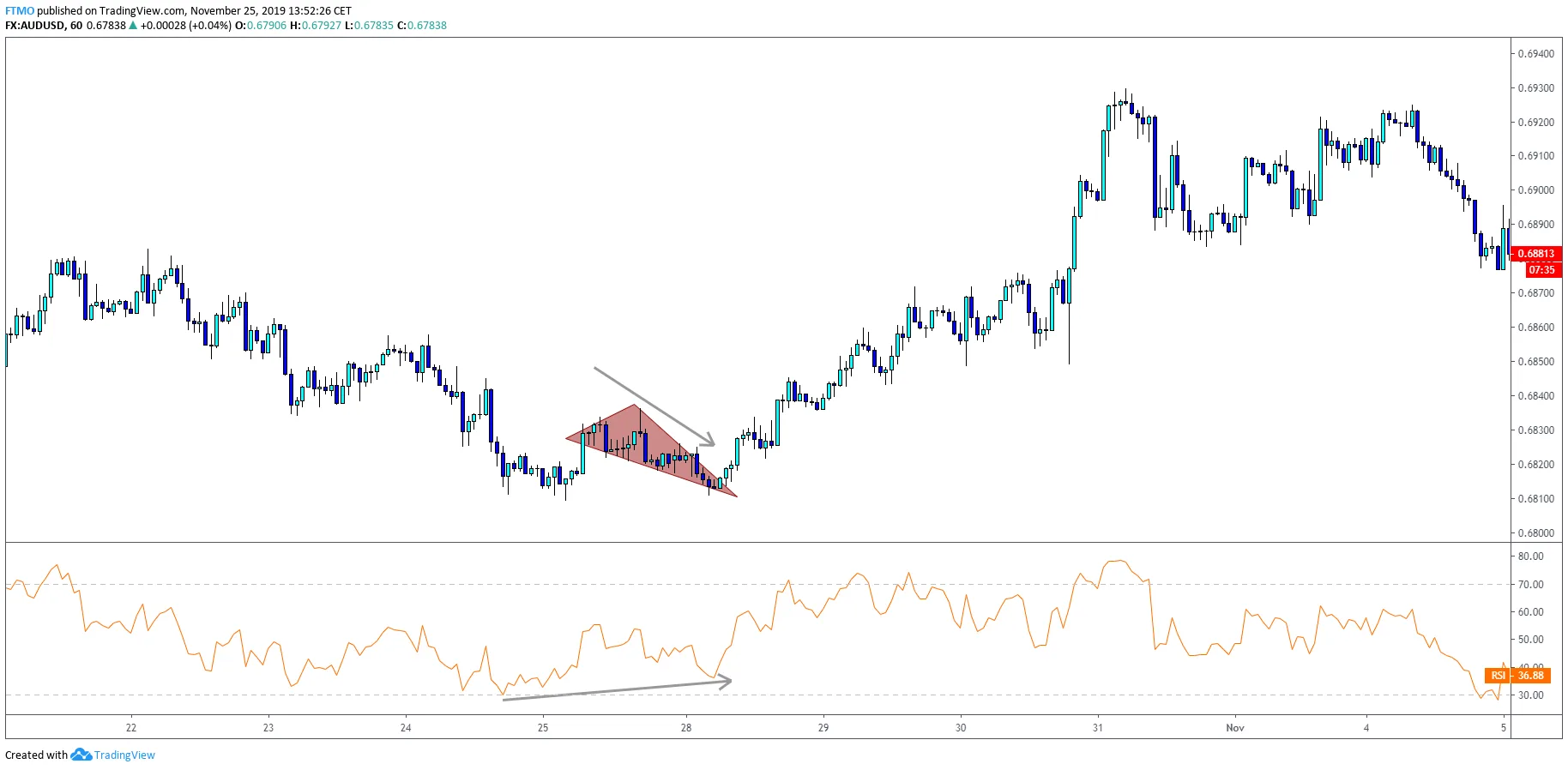Click the 30.00 RSI scale level
The image size is (1568, 770).
(x=1531, y=695)
